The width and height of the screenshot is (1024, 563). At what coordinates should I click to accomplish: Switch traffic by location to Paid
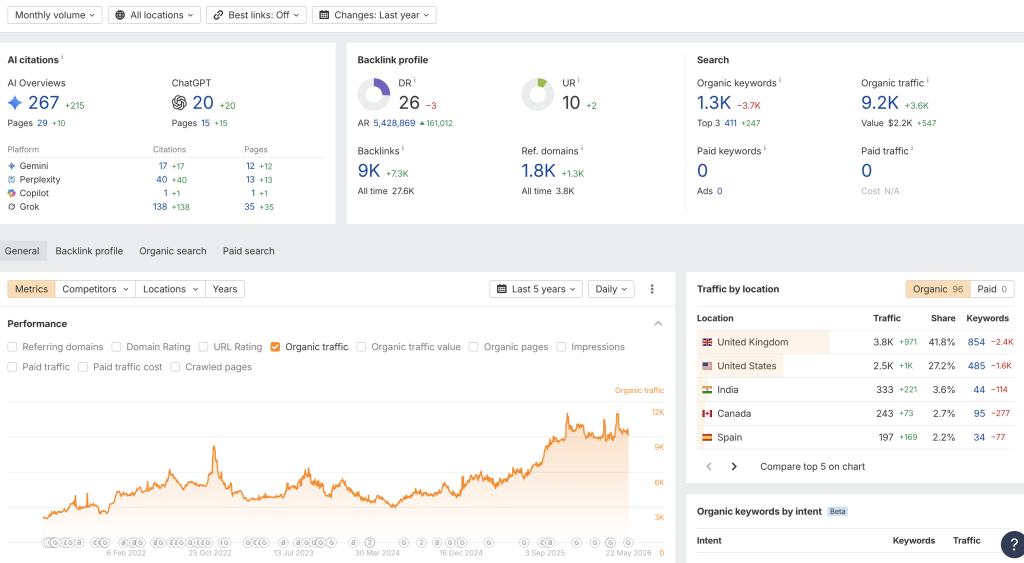click(x=993, y=289)
